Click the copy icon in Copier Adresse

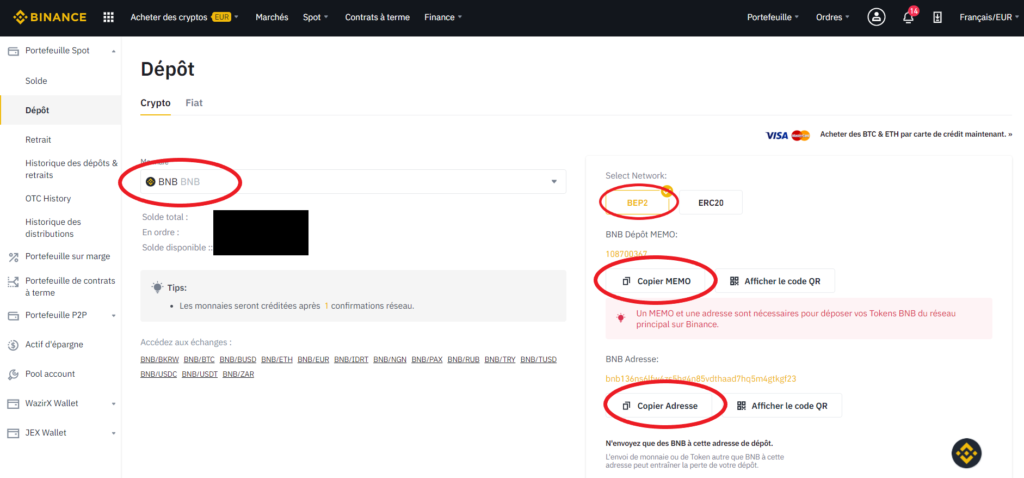626,406
